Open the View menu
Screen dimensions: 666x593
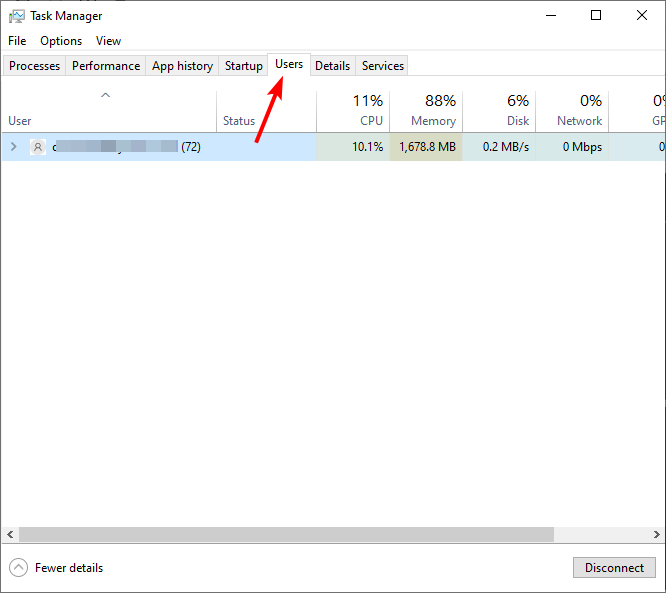click(x=108, y=41)
